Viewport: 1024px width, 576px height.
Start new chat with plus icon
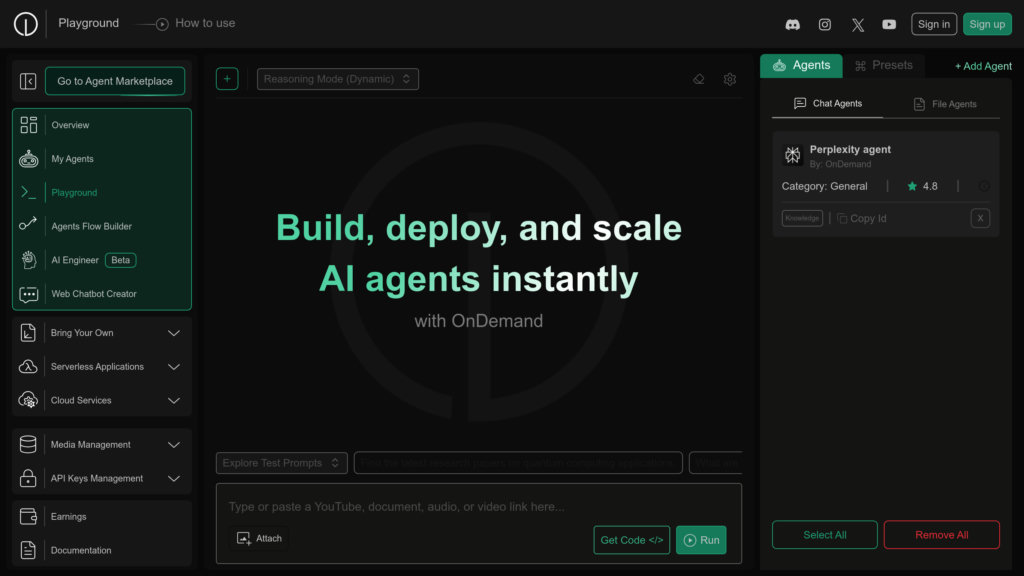pos(227,79)
